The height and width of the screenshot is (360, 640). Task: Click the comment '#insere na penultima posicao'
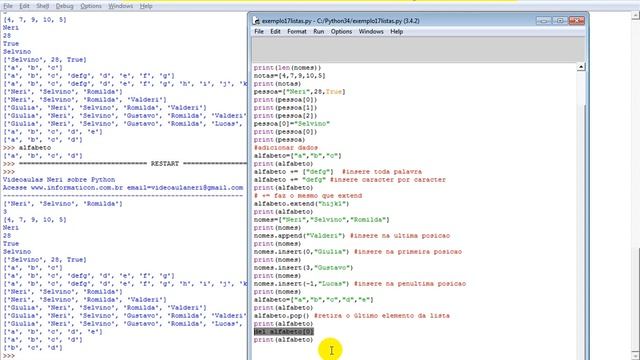[x=409, y=284]
